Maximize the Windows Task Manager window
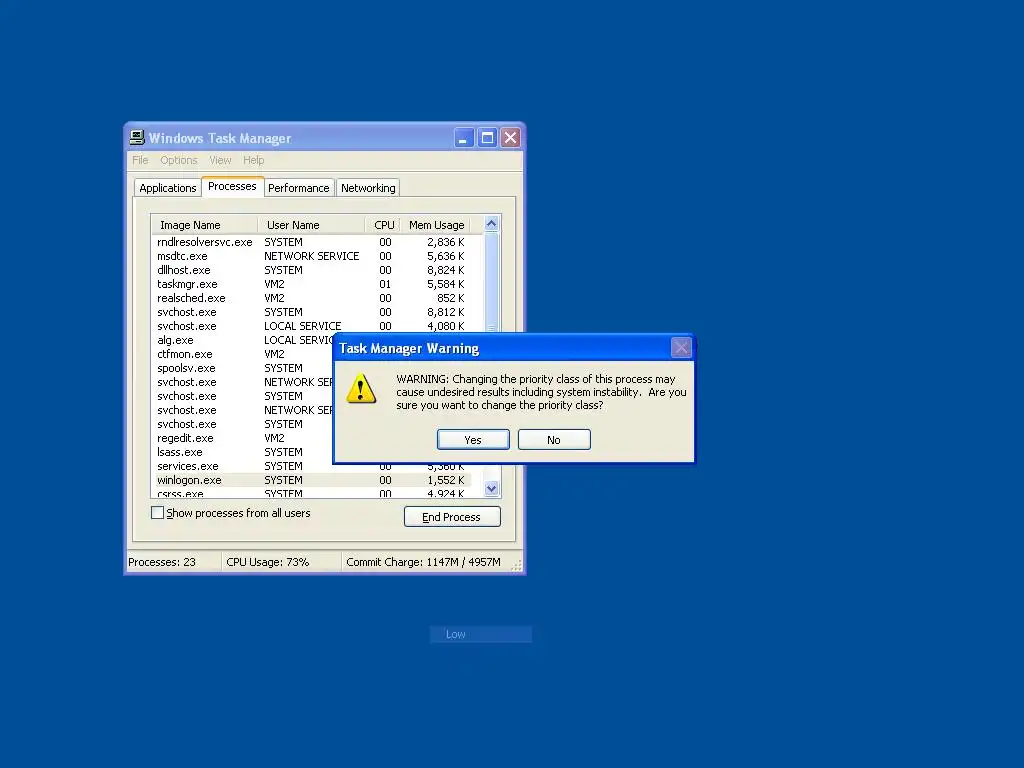This screenshot has height=768, width=1024. 487,137
